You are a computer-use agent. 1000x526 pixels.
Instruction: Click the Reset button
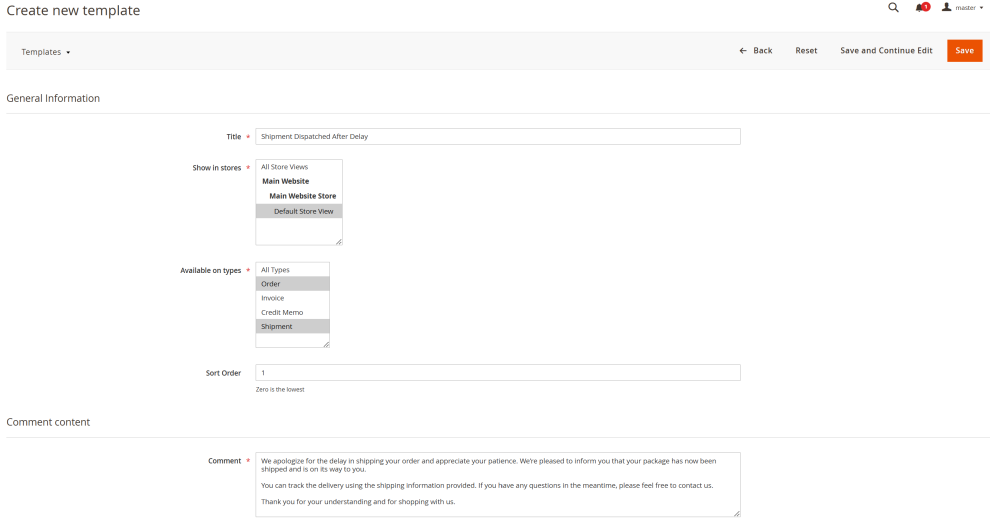click(x=806, y=50)
